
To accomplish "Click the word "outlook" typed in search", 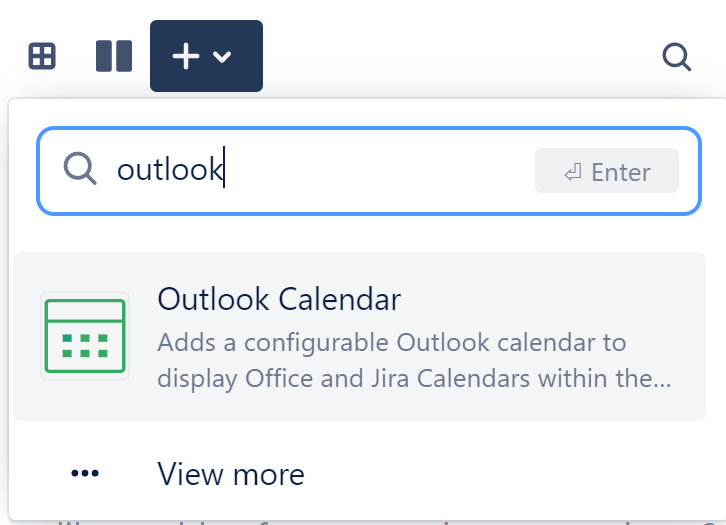I will point(169,171).
